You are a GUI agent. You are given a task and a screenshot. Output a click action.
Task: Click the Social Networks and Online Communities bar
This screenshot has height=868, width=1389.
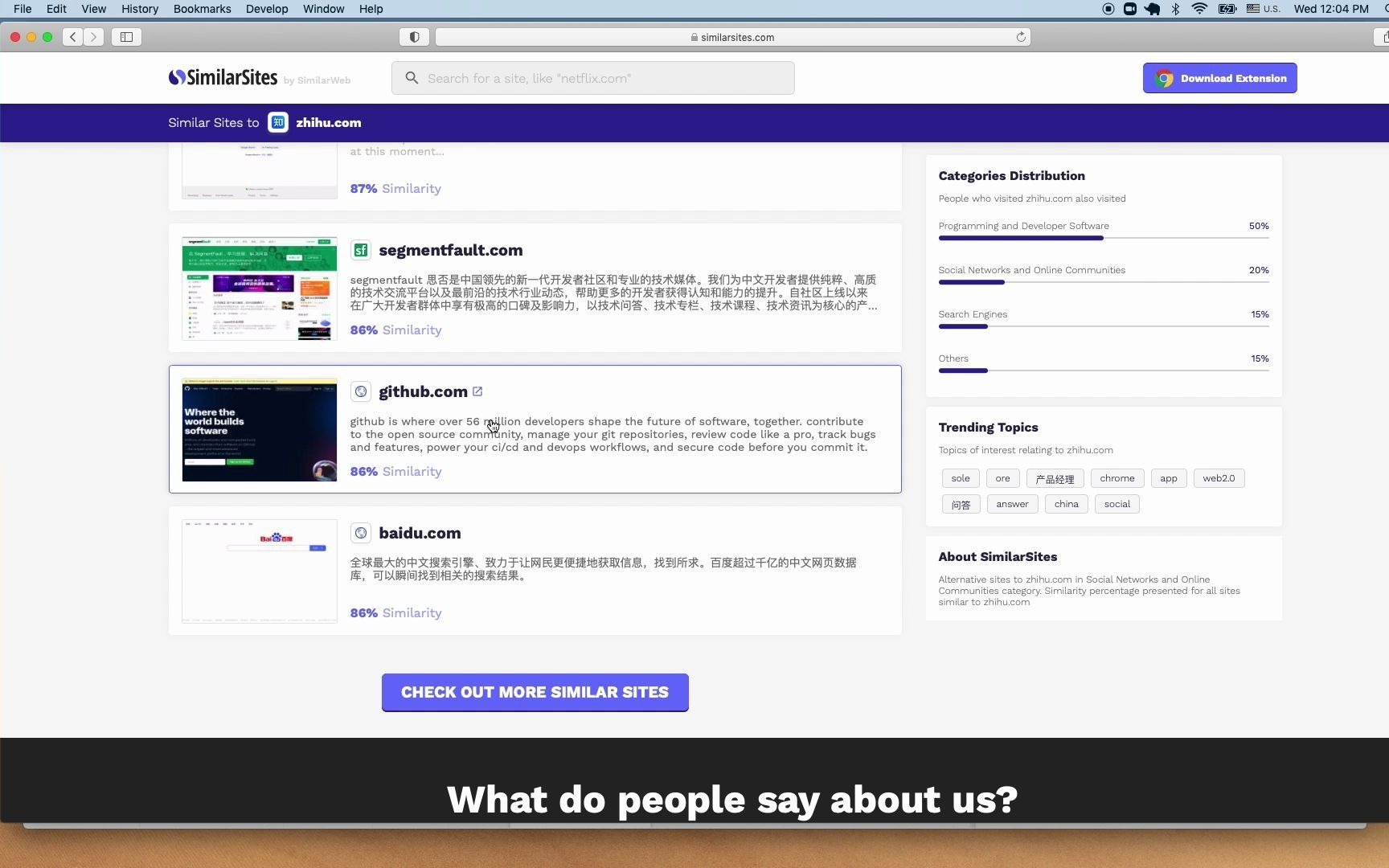1104,282
